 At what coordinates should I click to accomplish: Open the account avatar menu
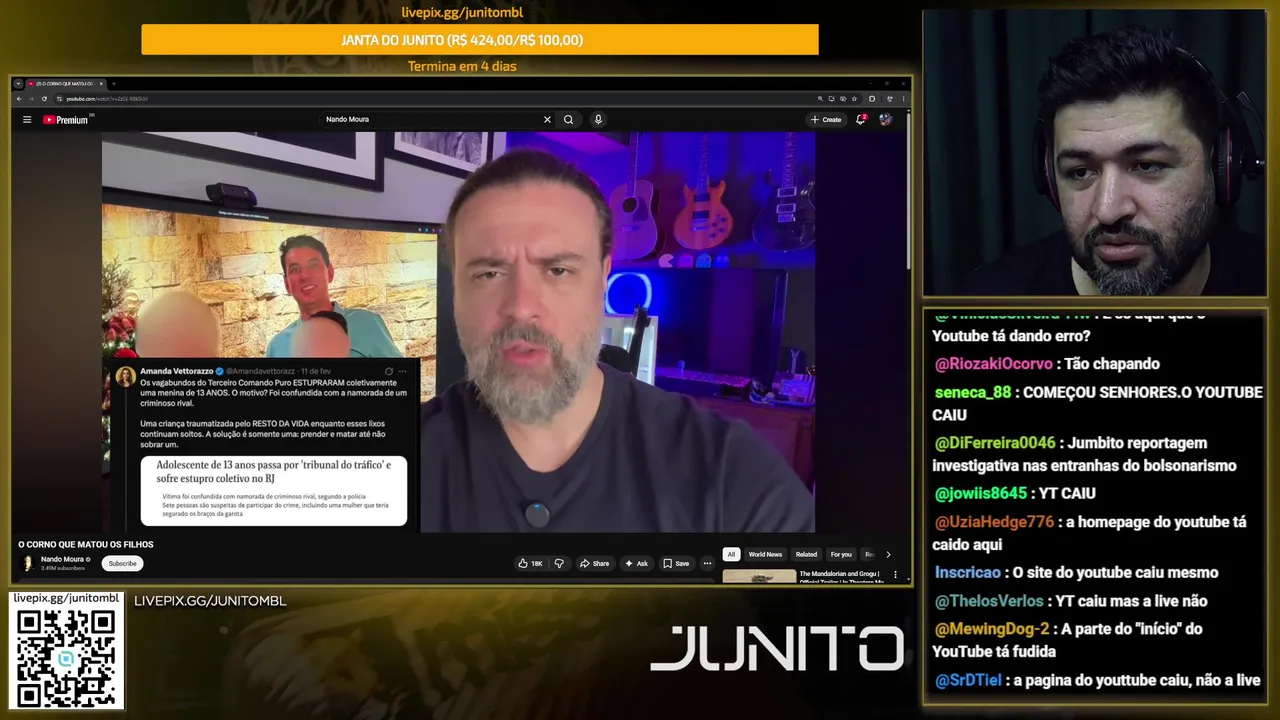(x=885, y=119)
